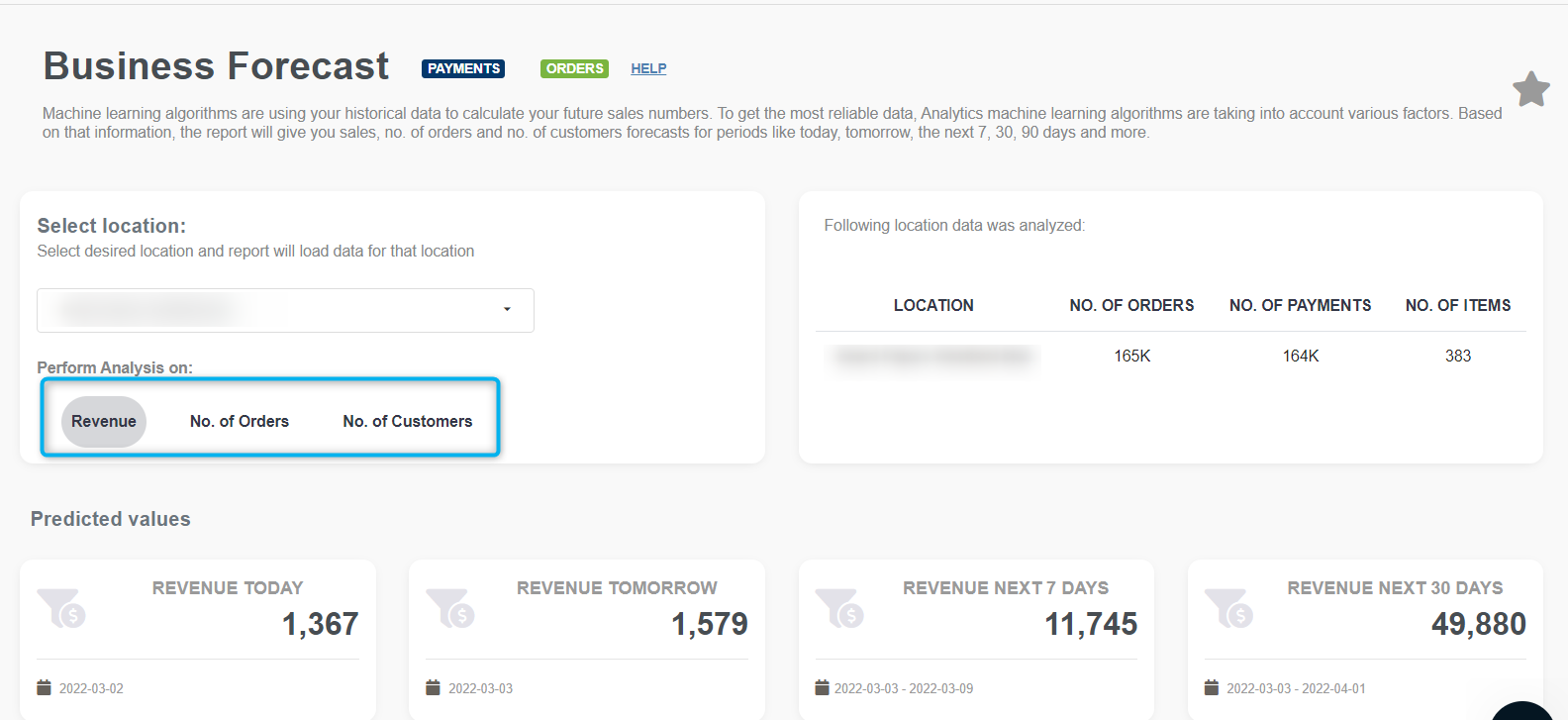Click the favorite star icon
The width and height of the screenshot is (1568, 720).
click(x=1530, y=89)
